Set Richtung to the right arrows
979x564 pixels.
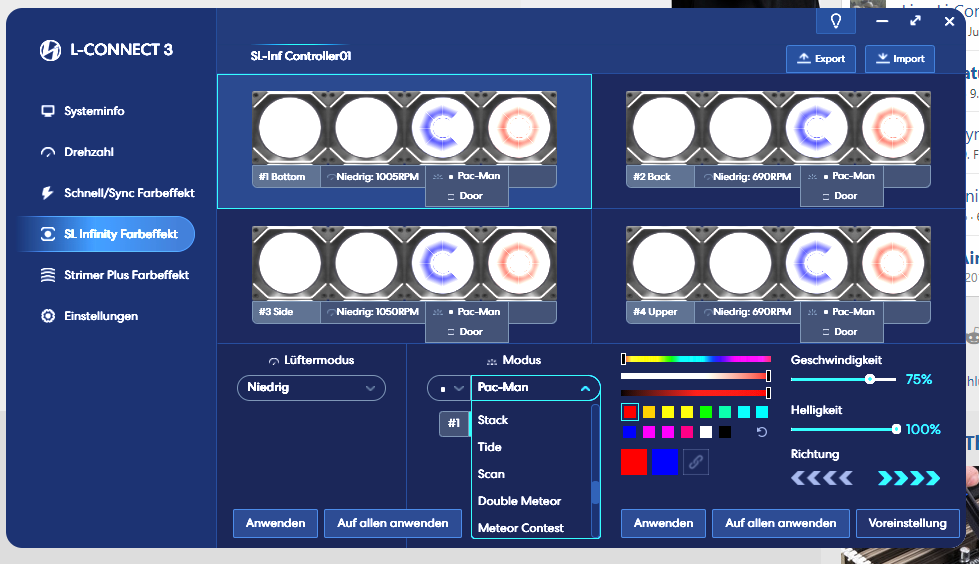coord(908,478)
